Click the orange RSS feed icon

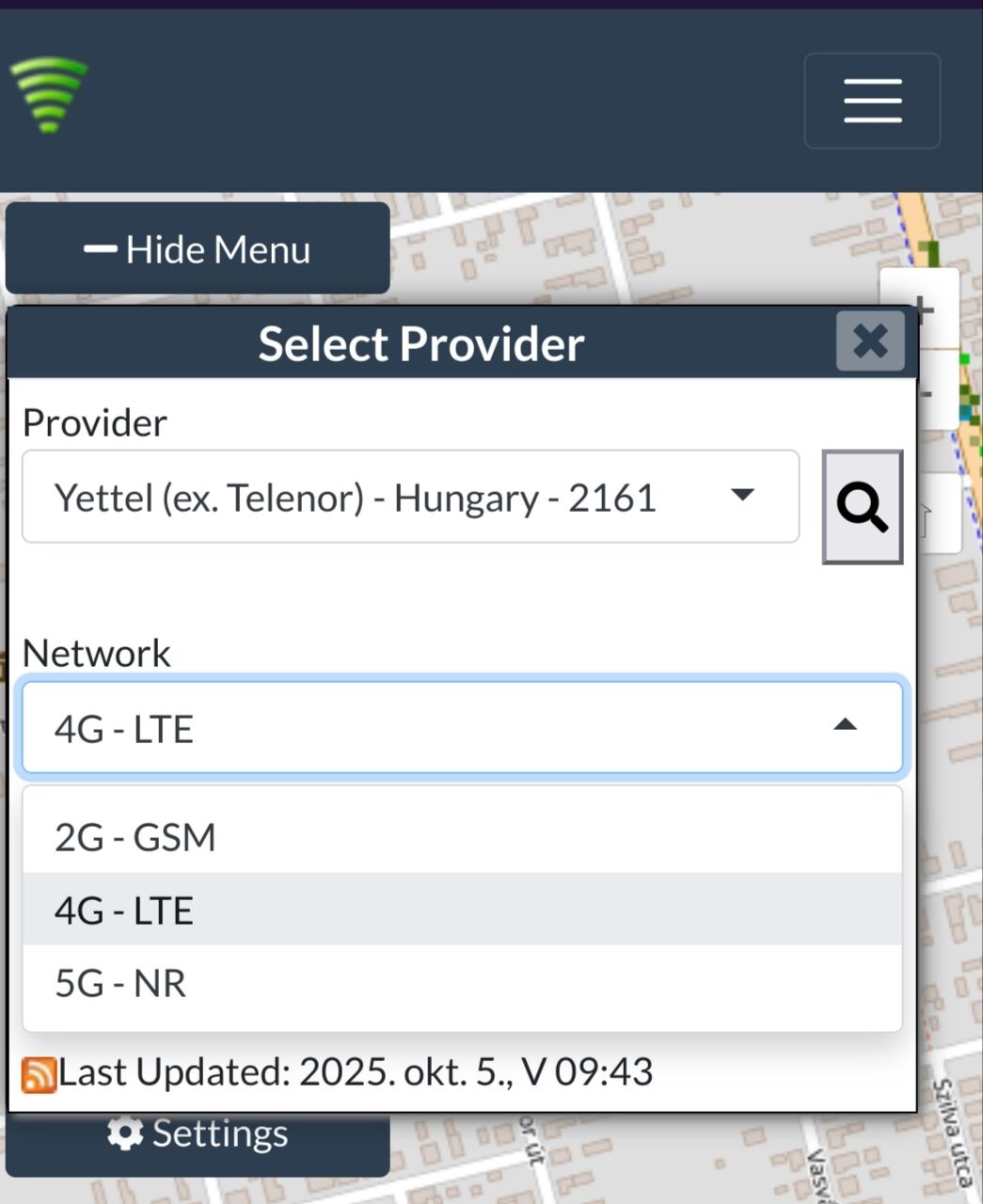coord(39,1073)
